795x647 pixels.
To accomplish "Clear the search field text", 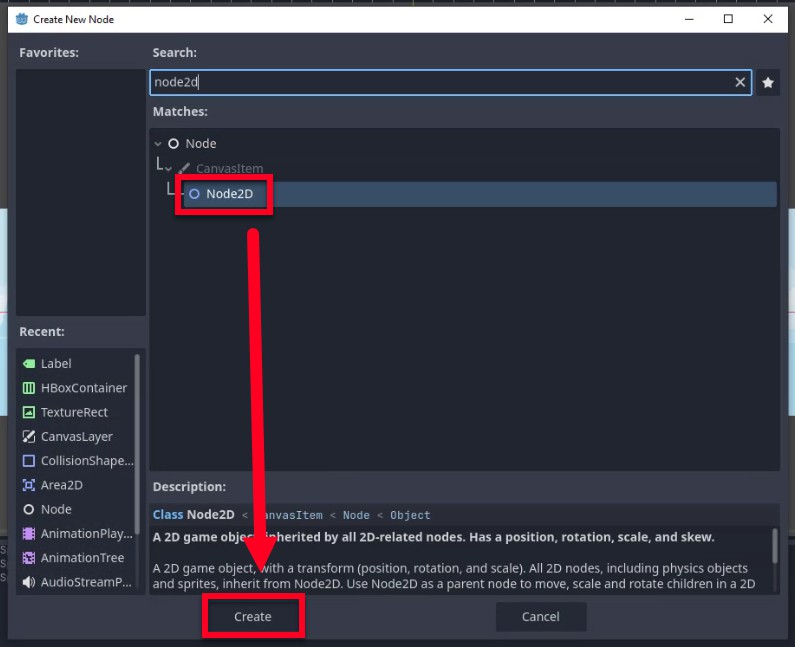I will [740, 82].
